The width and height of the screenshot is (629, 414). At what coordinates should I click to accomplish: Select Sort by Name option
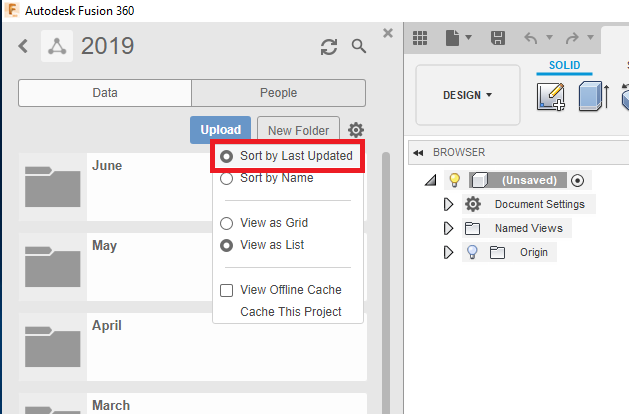(276, 178)
